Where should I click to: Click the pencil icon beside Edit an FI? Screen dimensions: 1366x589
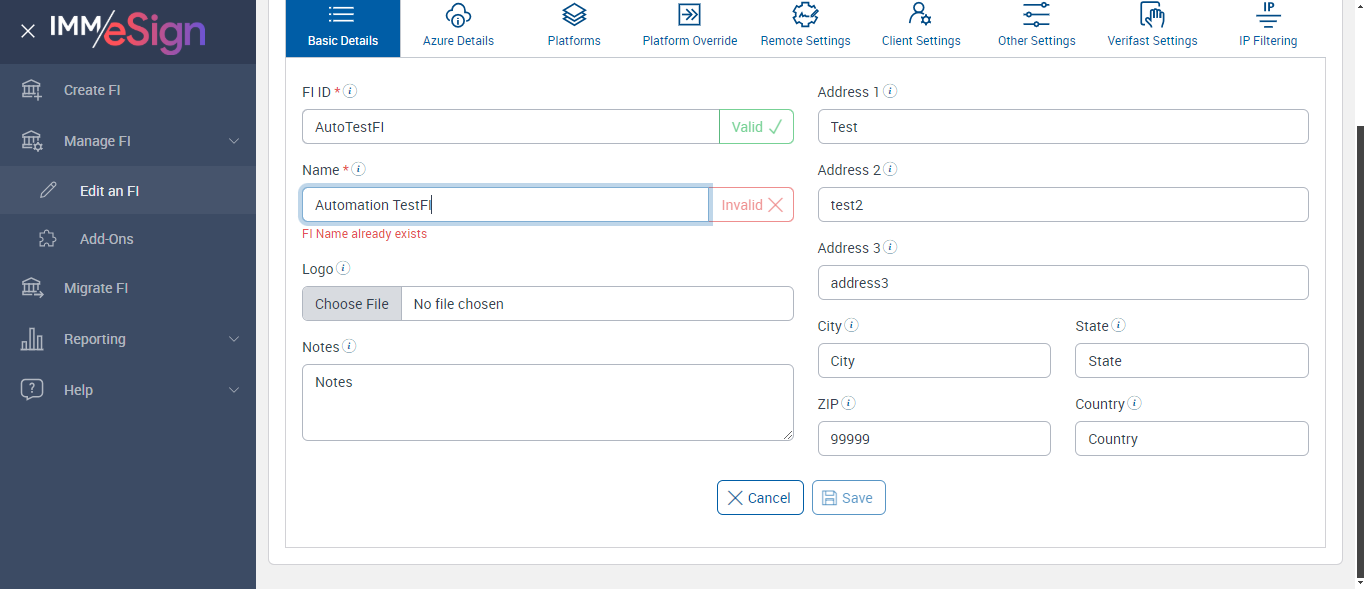click(x=48, y=191)
